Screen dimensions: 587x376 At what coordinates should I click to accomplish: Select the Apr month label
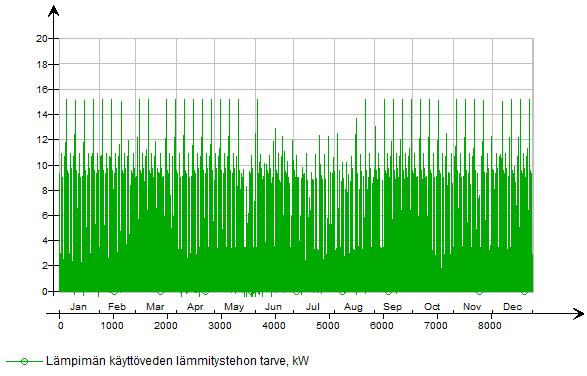click(195, 307)
